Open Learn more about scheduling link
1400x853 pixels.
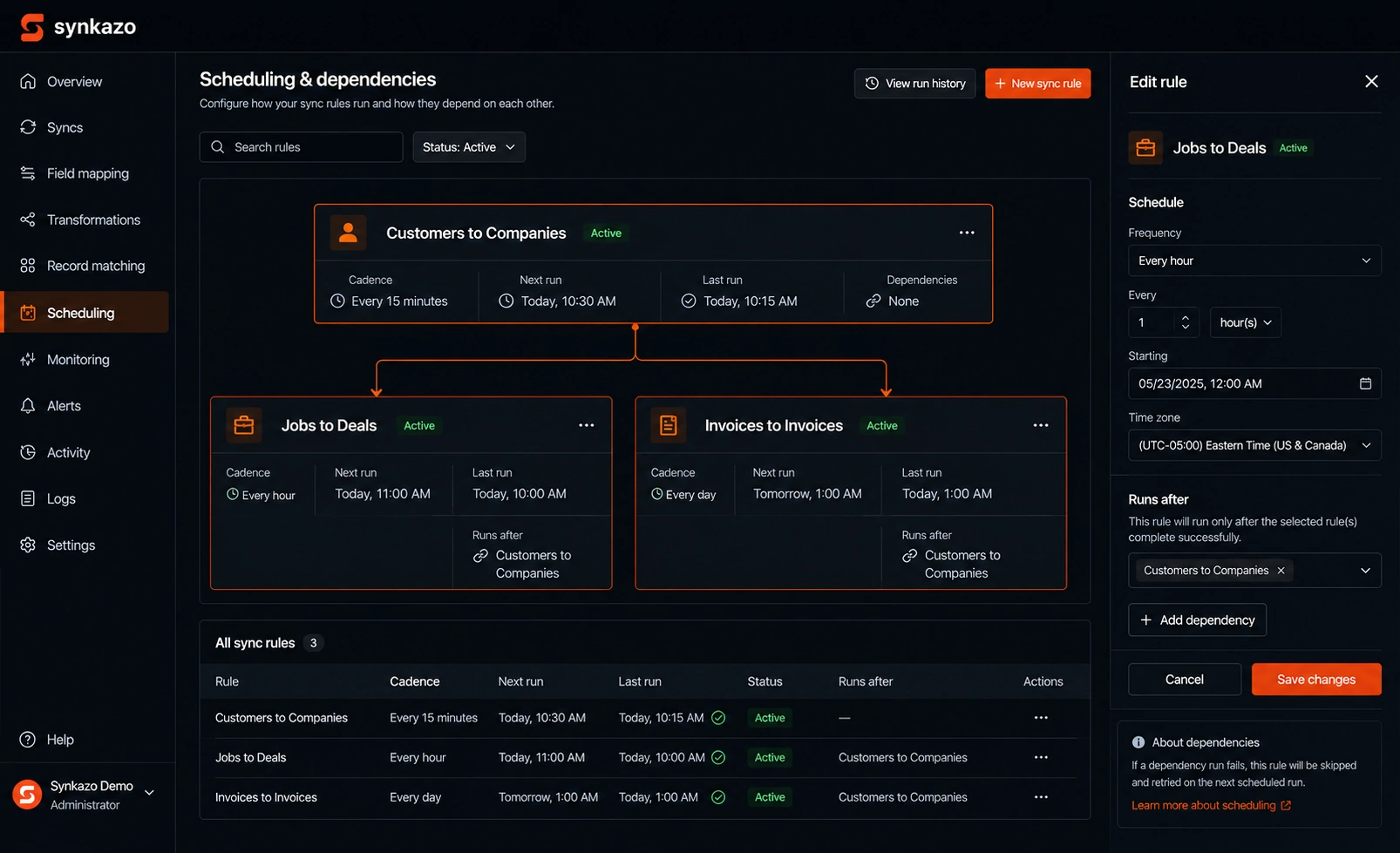1211,805
